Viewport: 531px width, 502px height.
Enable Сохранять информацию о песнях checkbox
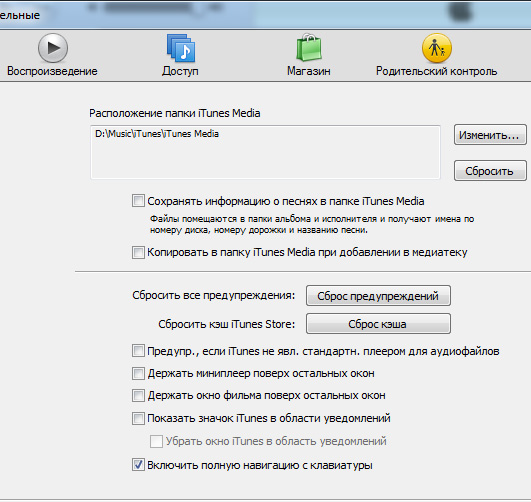pyautogui.click(x=138, y=201)
